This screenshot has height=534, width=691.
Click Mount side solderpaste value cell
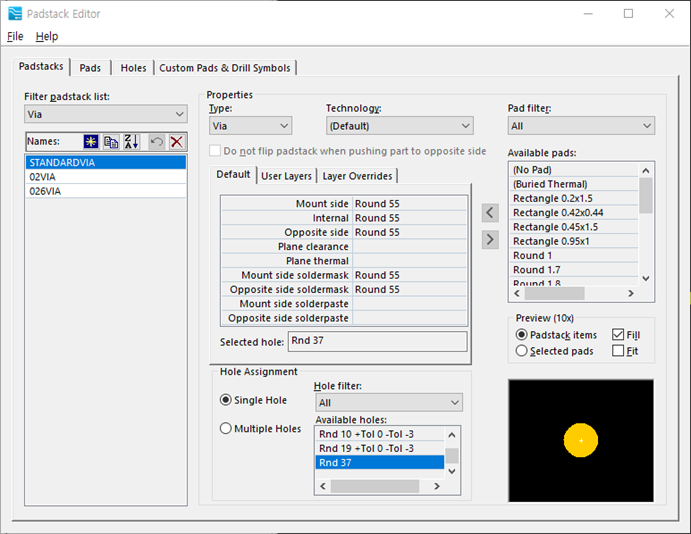409,304
